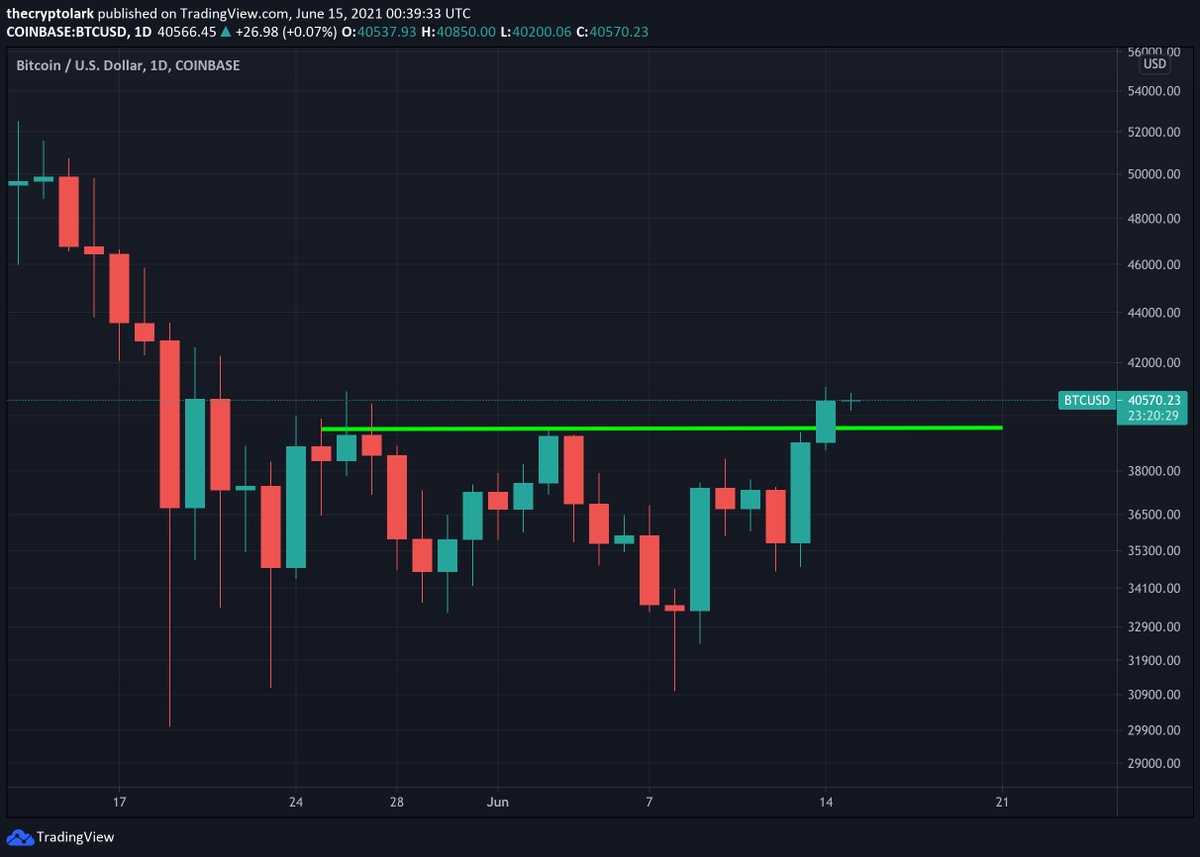Click the TradingView logo icon

pyautogui.click(x=22, y=837)
